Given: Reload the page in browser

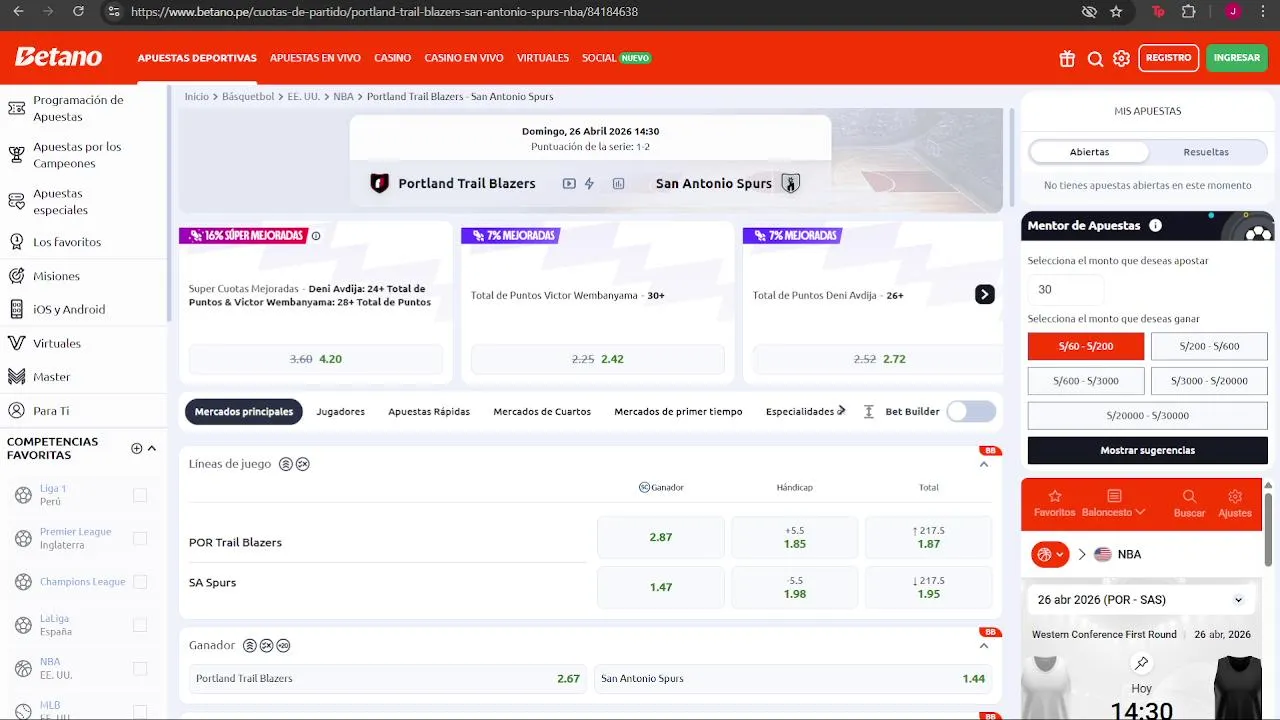Looking at the screenshot, I should pyautogui.click(x=78, y=12).
